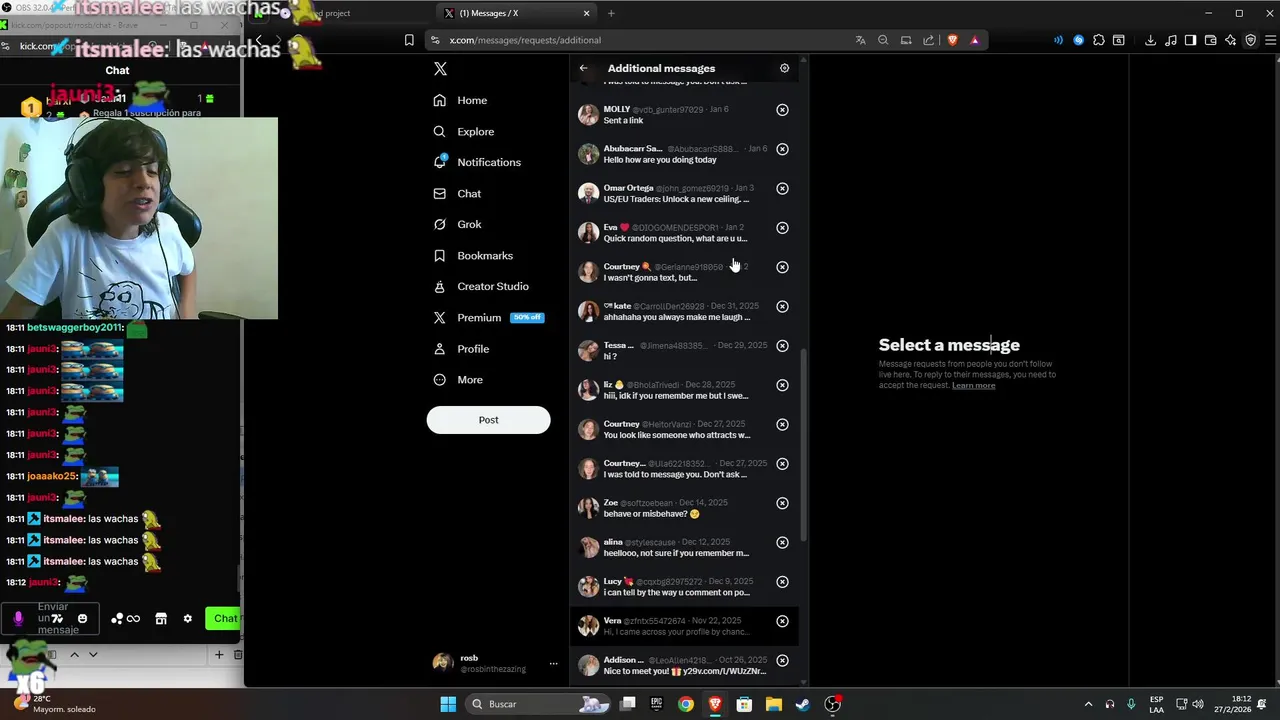Image resolution: width=1280 pixels, height=720 pixels.
Task: Click the X logo at top of sidebar
Action: pos(440,68)
